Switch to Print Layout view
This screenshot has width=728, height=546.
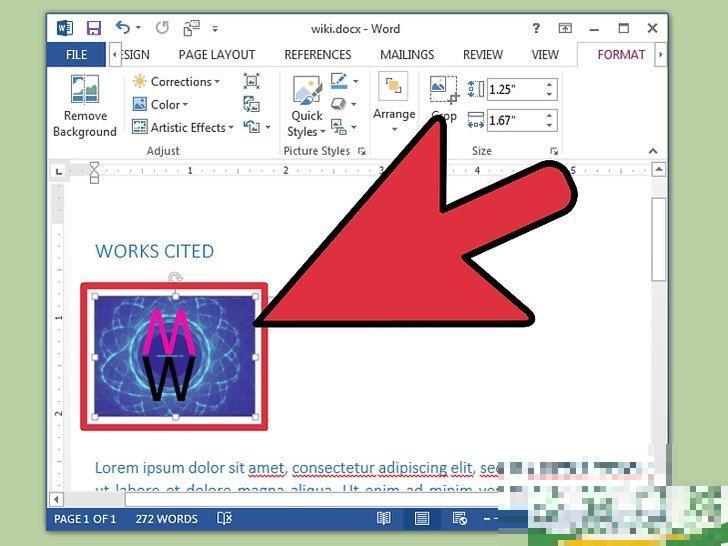pos(422,519)
